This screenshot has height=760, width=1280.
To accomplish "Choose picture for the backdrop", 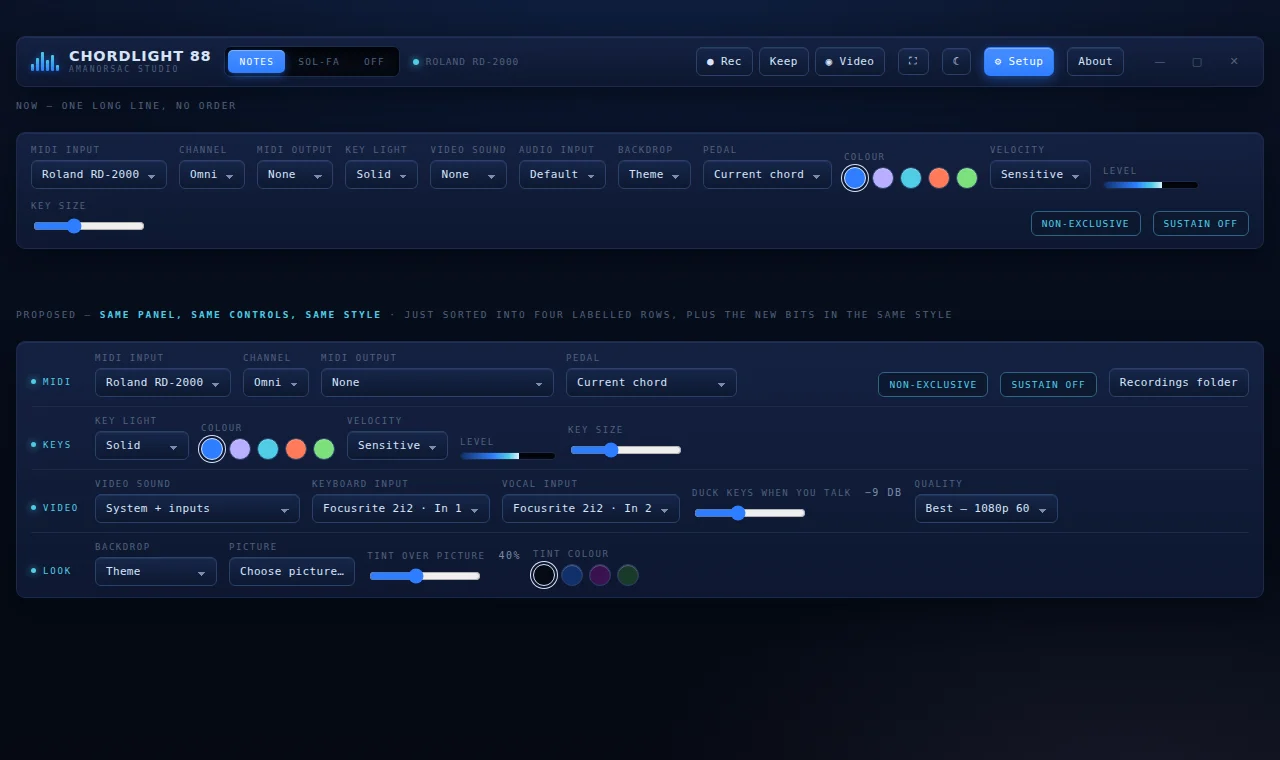I will pyautogui.click(x=292, y=572).
